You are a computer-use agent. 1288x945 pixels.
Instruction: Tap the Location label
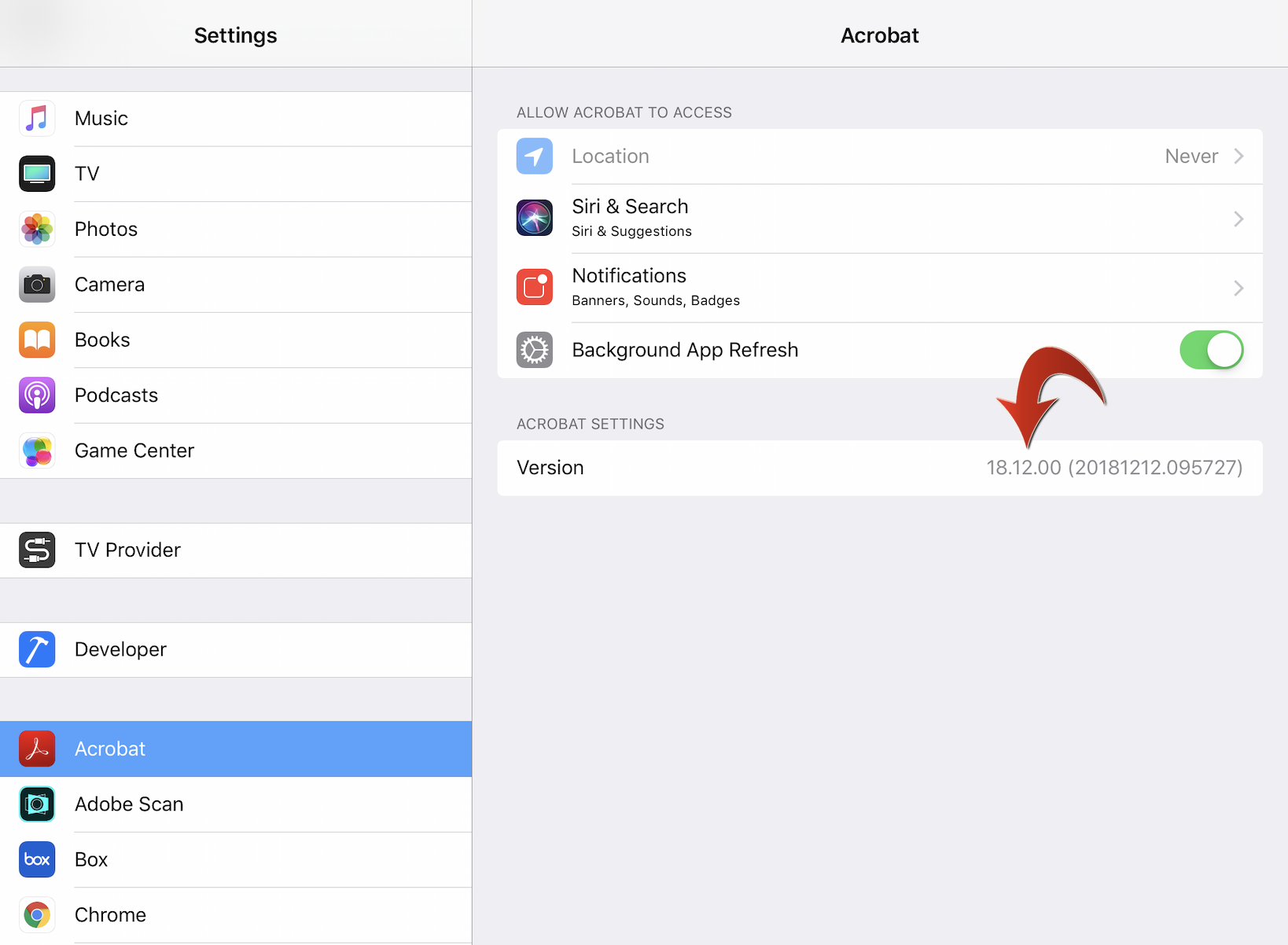(x=611, y=156)
